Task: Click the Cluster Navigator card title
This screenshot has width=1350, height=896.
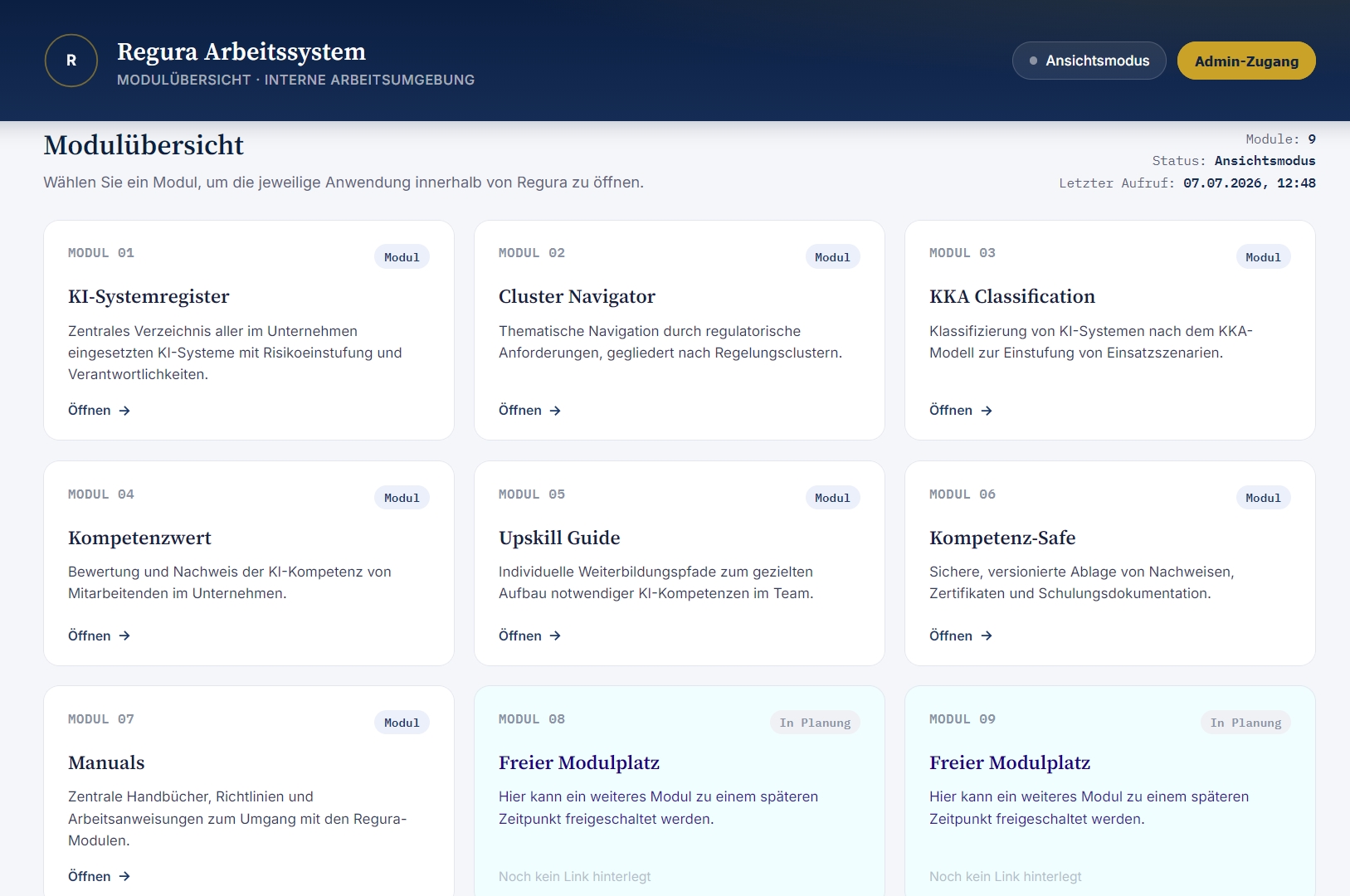Action: click(x=577, y=296)
